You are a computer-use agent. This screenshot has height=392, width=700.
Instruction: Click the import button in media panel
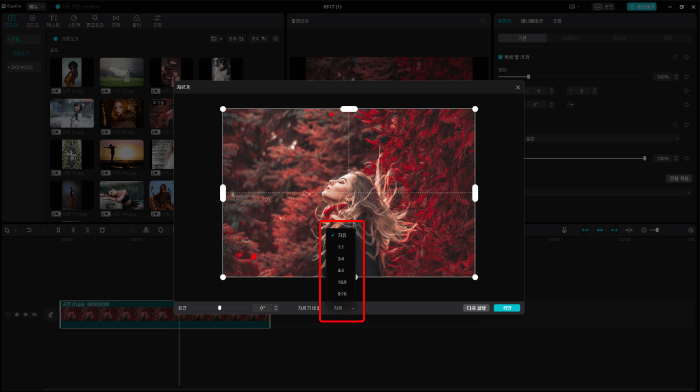click(x=66, y=39)
